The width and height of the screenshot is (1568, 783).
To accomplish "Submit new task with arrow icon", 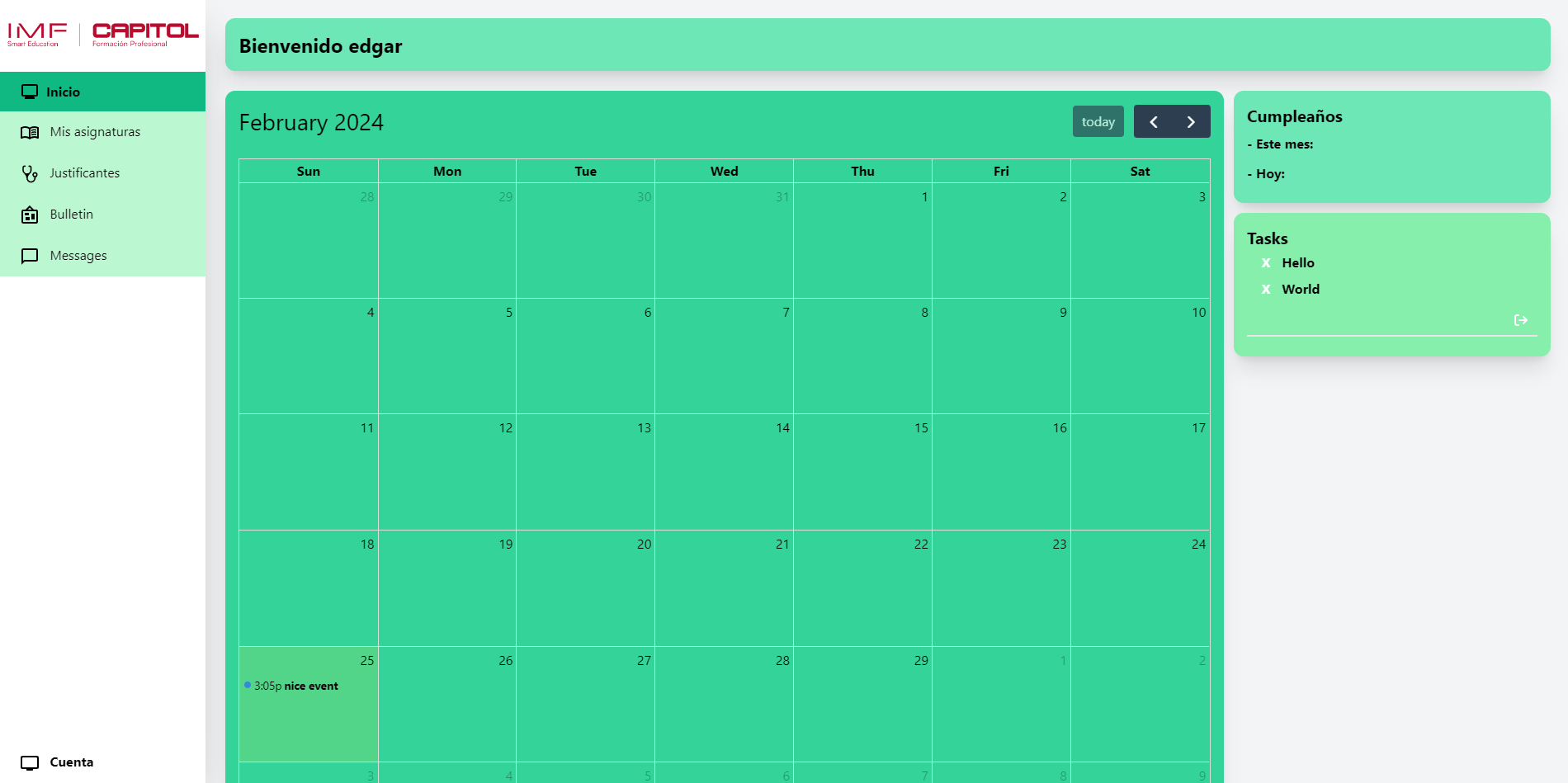I will click(1520, 320).
